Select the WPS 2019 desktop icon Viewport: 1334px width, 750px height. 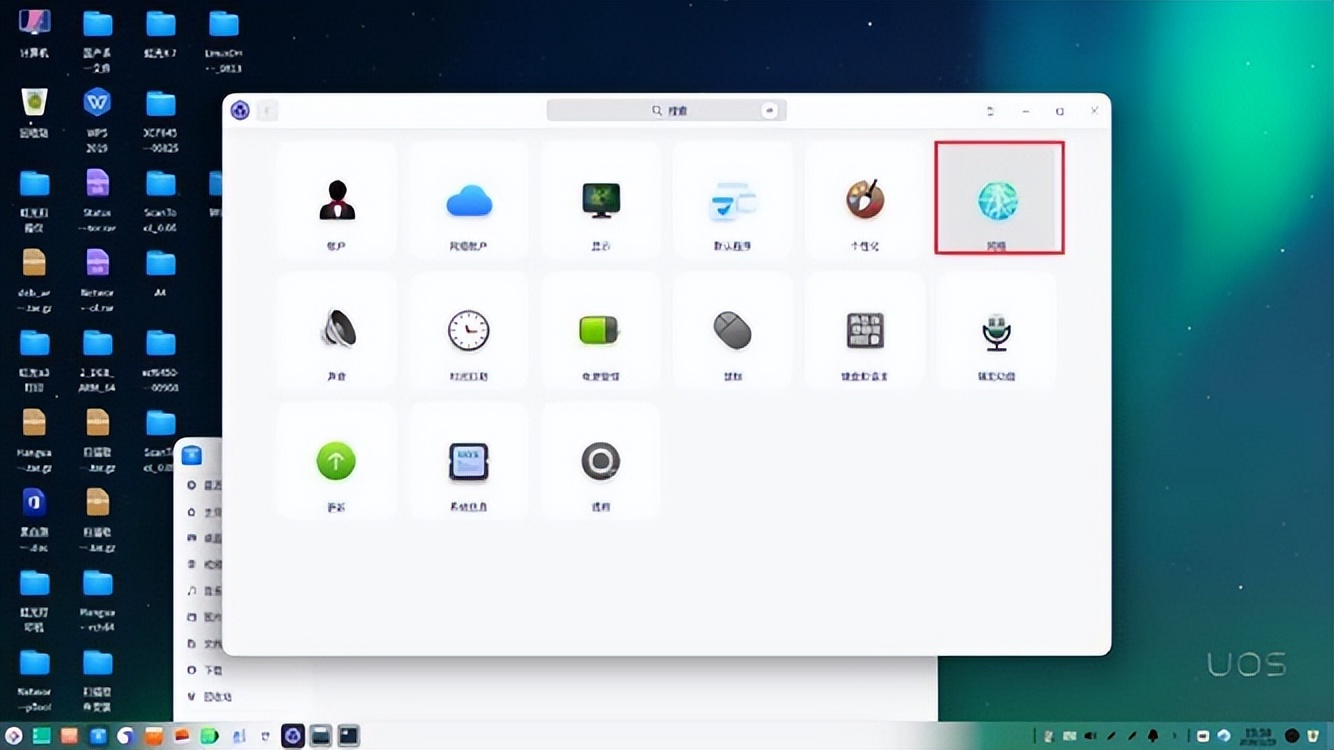97,118
